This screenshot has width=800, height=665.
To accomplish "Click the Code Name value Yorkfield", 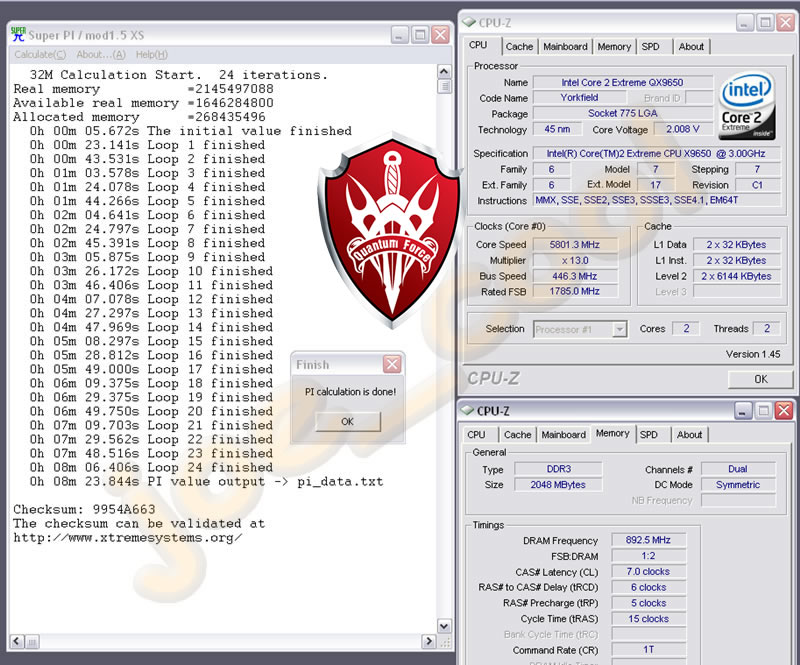I will [x=579, y=97].
